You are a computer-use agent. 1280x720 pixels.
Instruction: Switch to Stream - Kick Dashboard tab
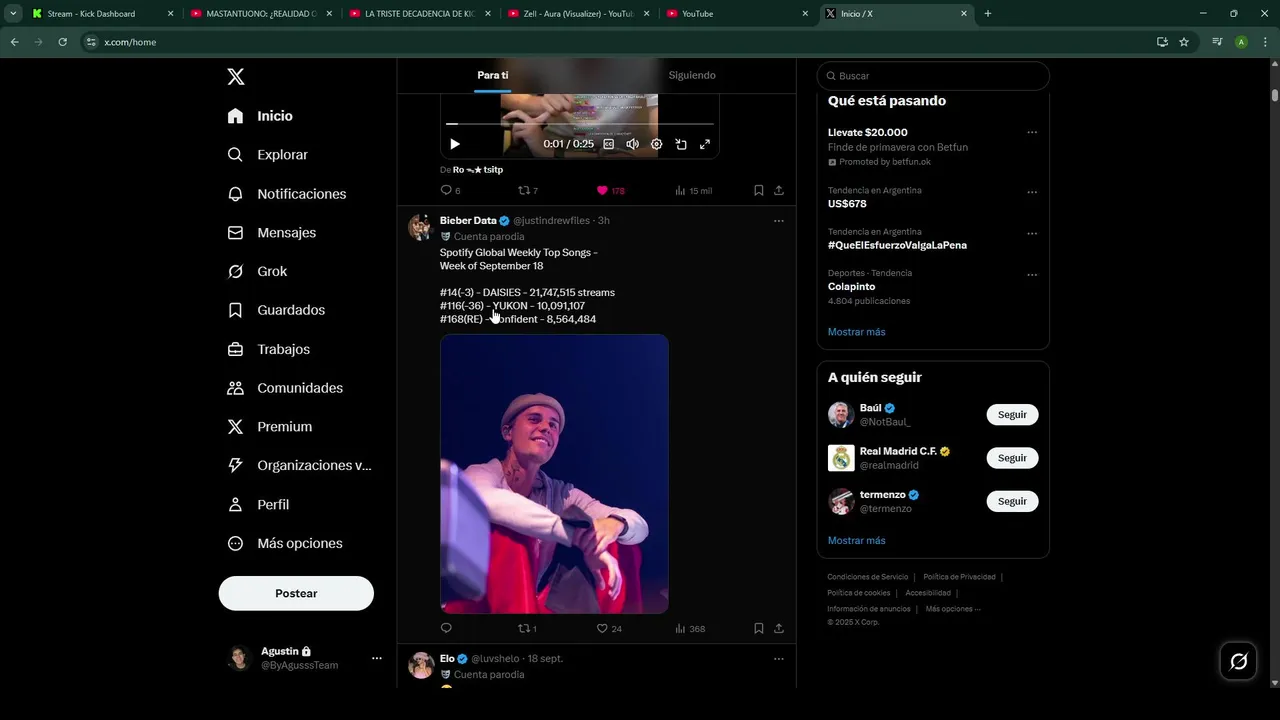click(x=100, y=14)
